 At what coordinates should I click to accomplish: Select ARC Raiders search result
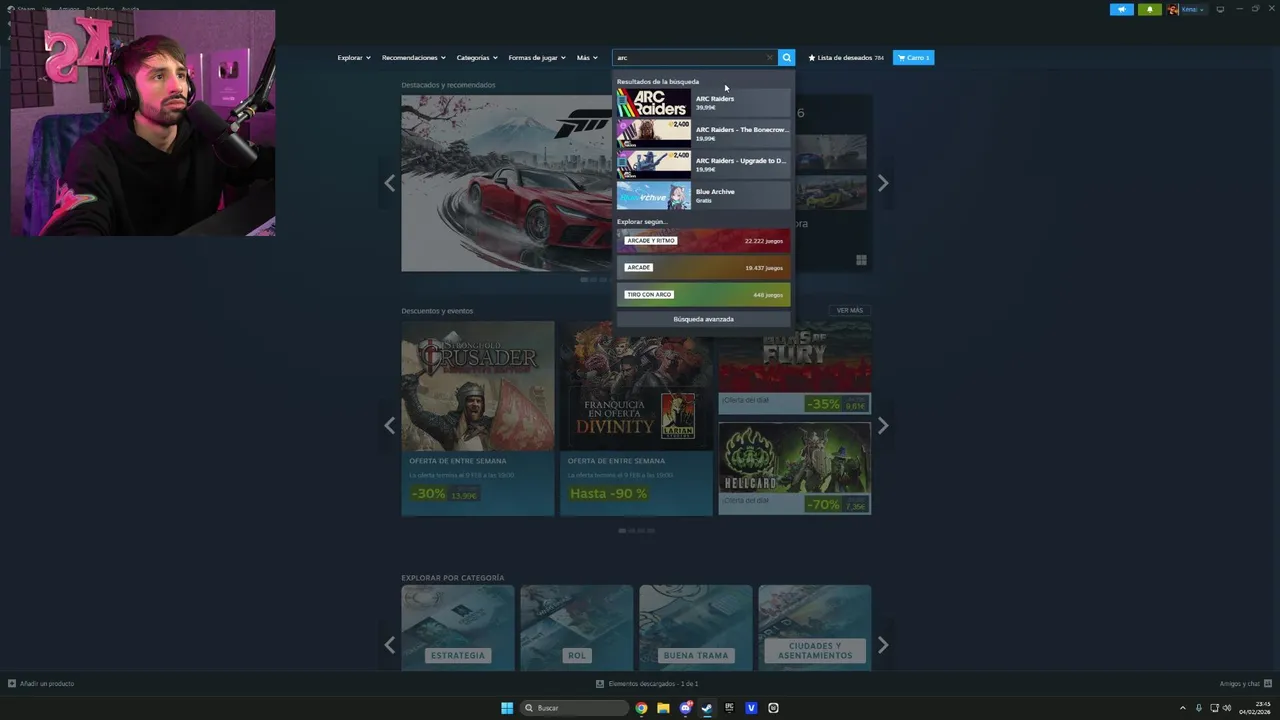(x=703, y=103)
